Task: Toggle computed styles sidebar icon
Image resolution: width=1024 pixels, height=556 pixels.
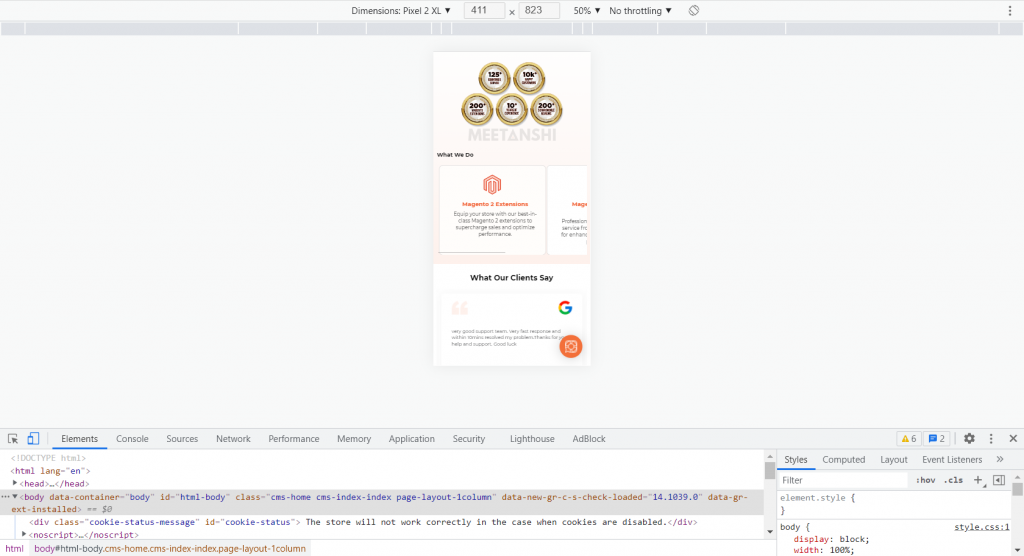Action: coord(998,480)
